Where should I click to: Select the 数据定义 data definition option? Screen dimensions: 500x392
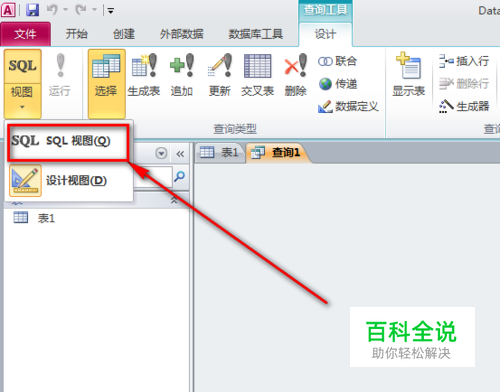(x=348, y=107)
